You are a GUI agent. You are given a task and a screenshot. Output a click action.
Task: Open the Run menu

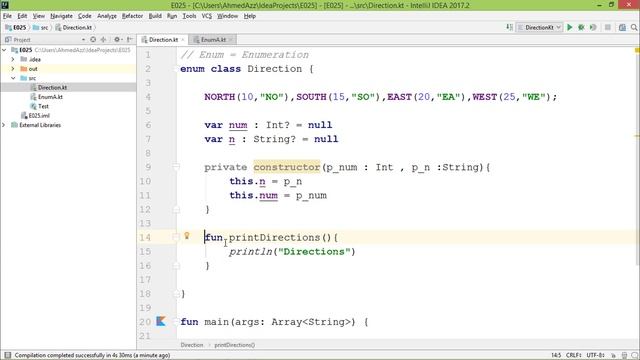point(172,16)
